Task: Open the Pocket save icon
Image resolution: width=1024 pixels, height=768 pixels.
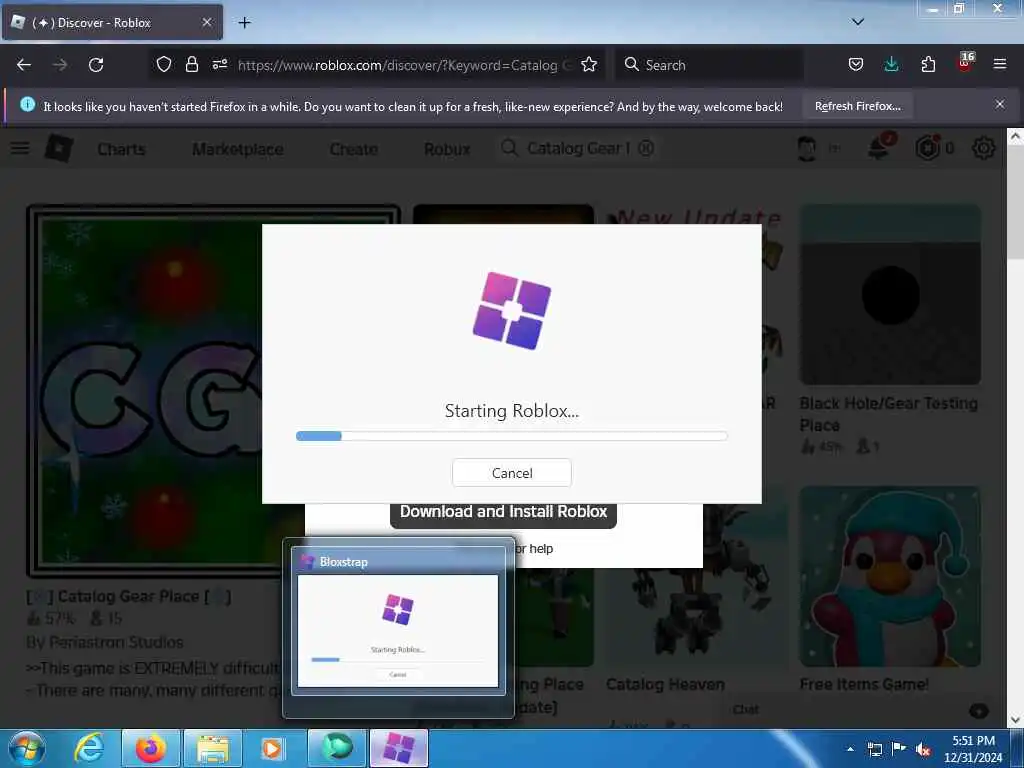Action: pyautogui.click(x=856, y=65)
